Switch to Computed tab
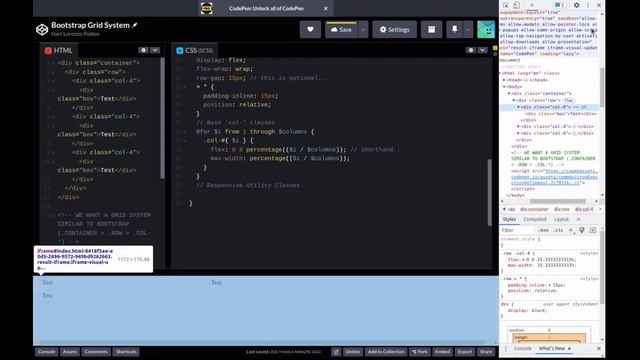This screenshot has width=640, height=360. coord(535,220)
